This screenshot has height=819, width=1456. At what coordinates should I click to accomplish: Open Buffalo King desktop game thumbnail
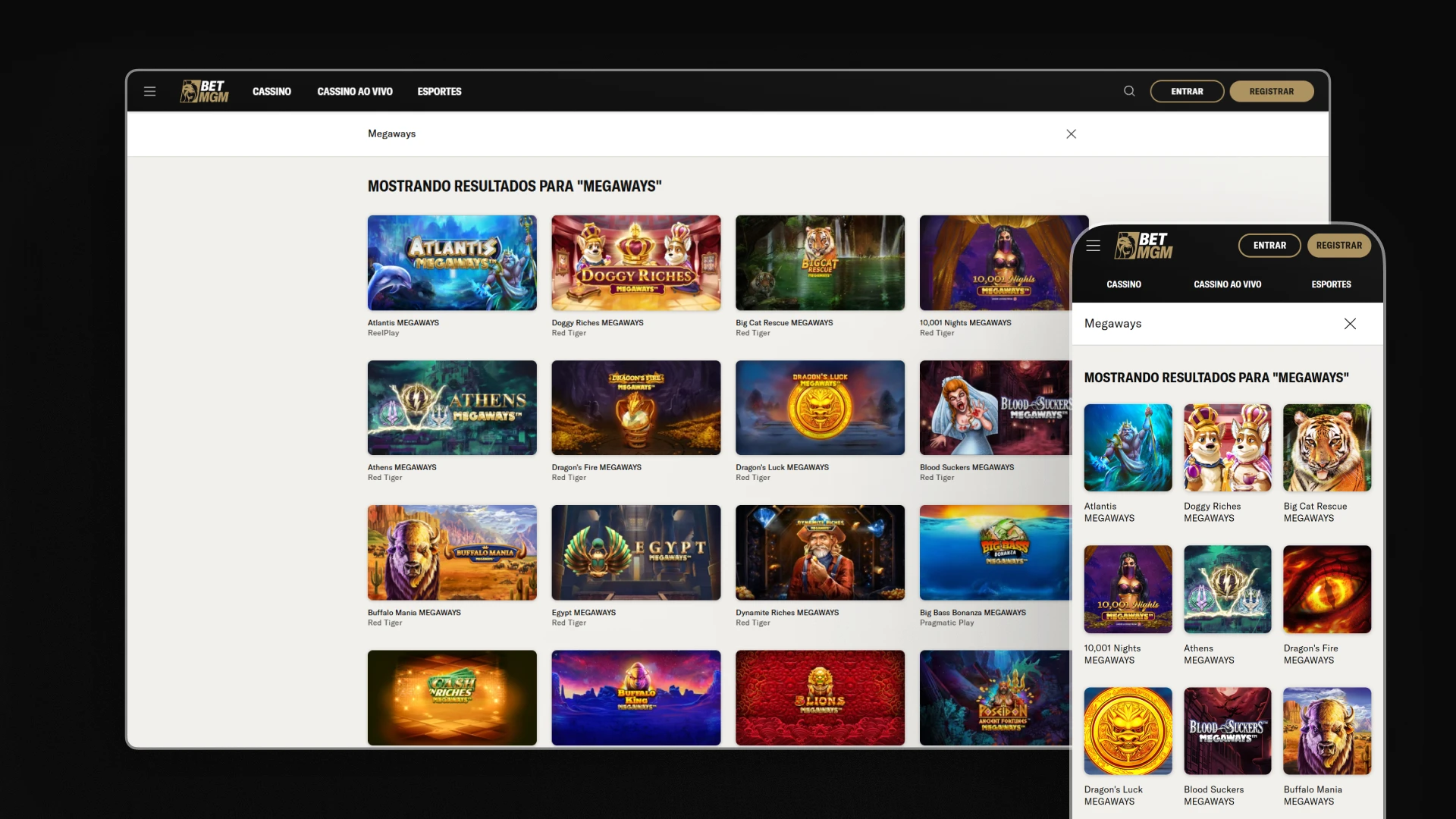(x=636, y=698)
